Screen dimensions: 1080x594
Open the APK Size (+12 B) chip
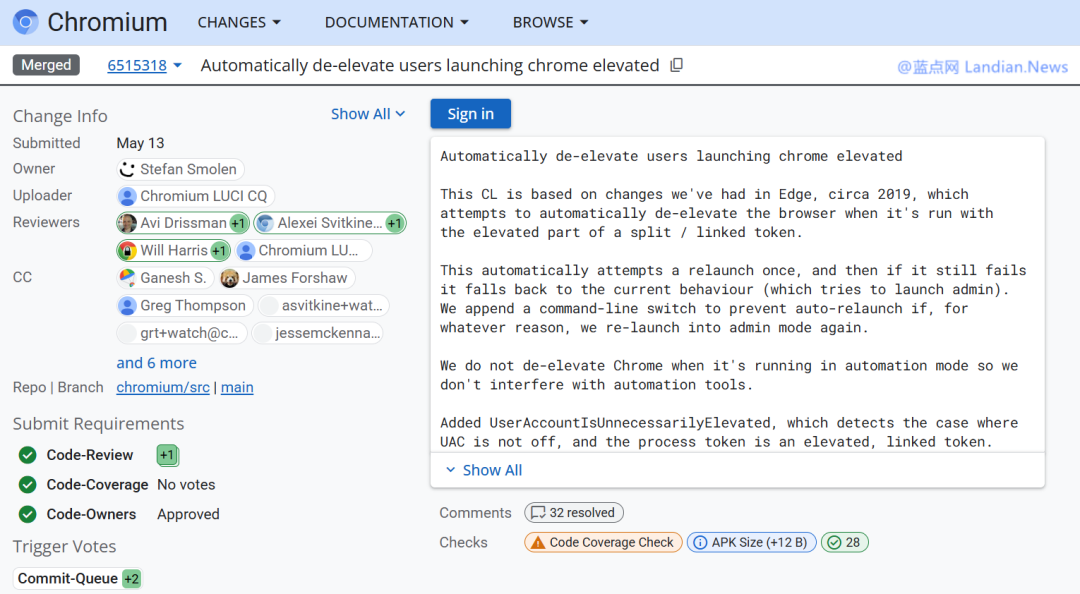click(x=751, y=543)
